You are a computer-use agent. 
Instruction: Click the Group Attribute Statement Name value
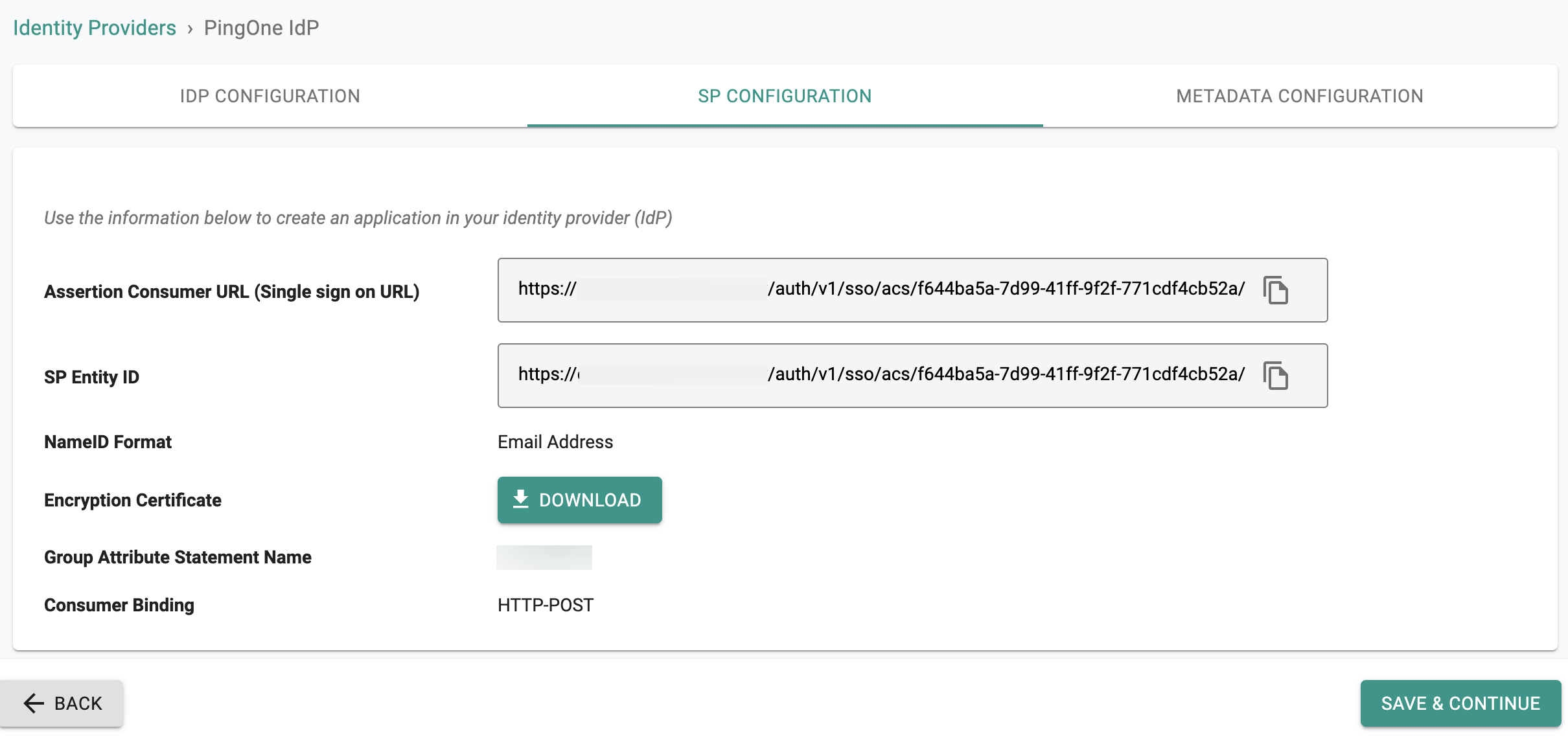tap(544, 557)
